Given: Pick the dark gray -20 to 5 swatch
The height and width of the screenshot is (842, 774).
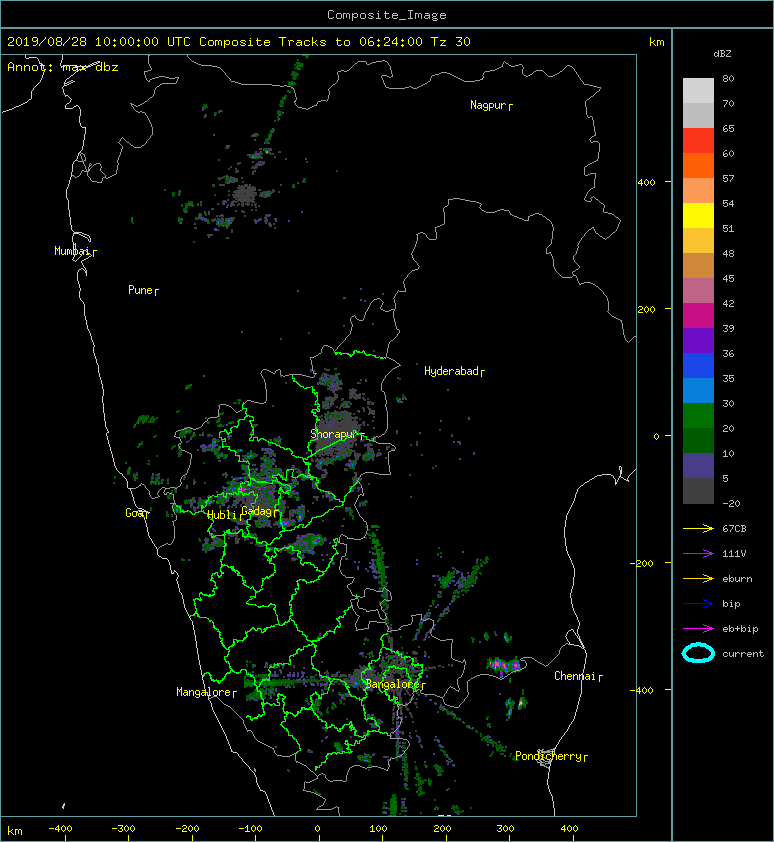Looking at the screenshot, I should (x=698, y=491).
